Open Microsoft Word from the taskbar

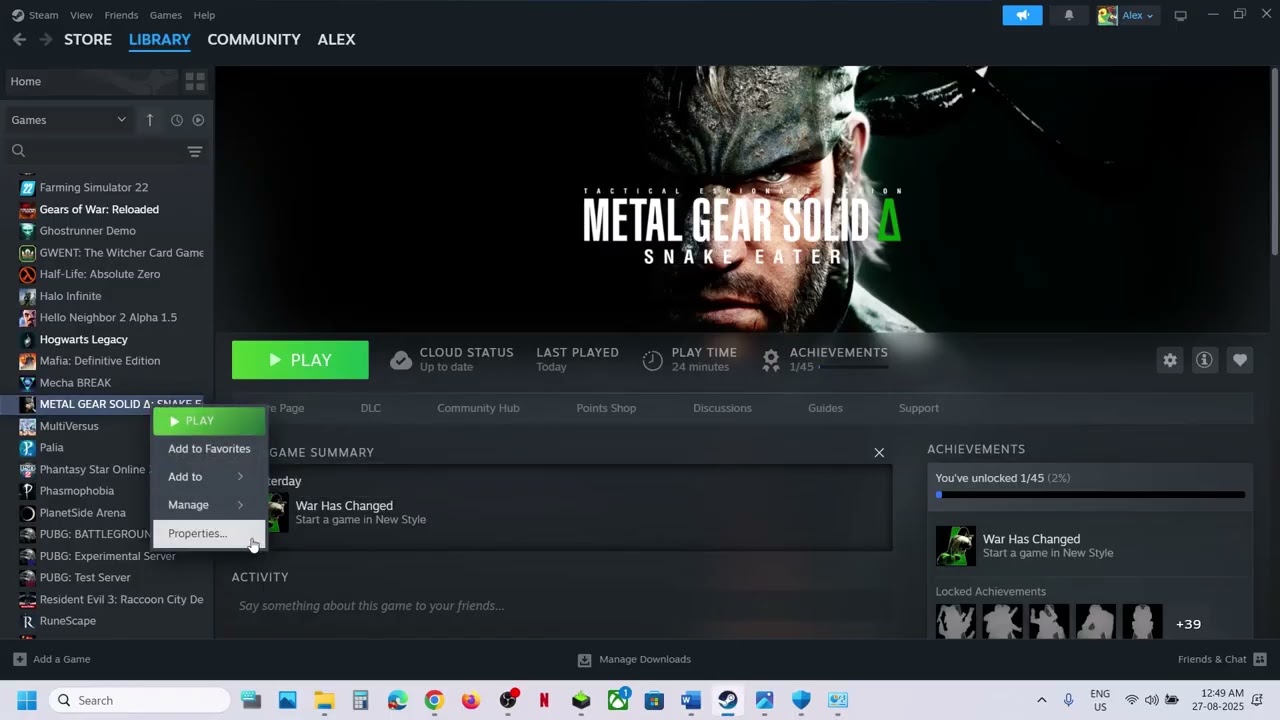coord(691,700)
